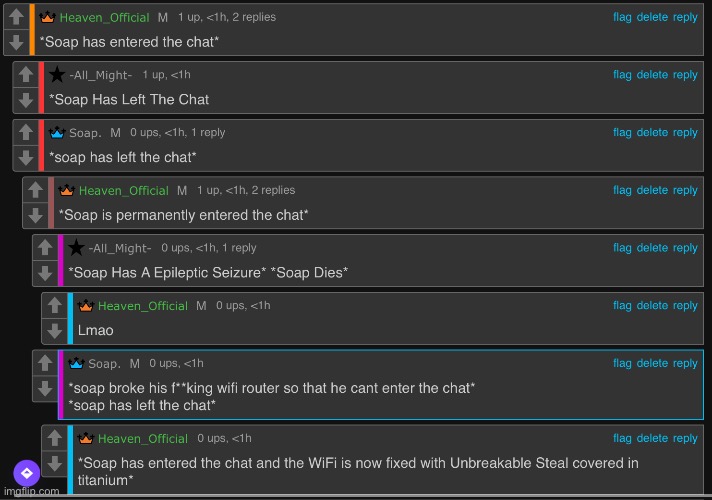
Task: Upvote the 'Soap has entered the chat' comment
Action: [x=16, y=17]
